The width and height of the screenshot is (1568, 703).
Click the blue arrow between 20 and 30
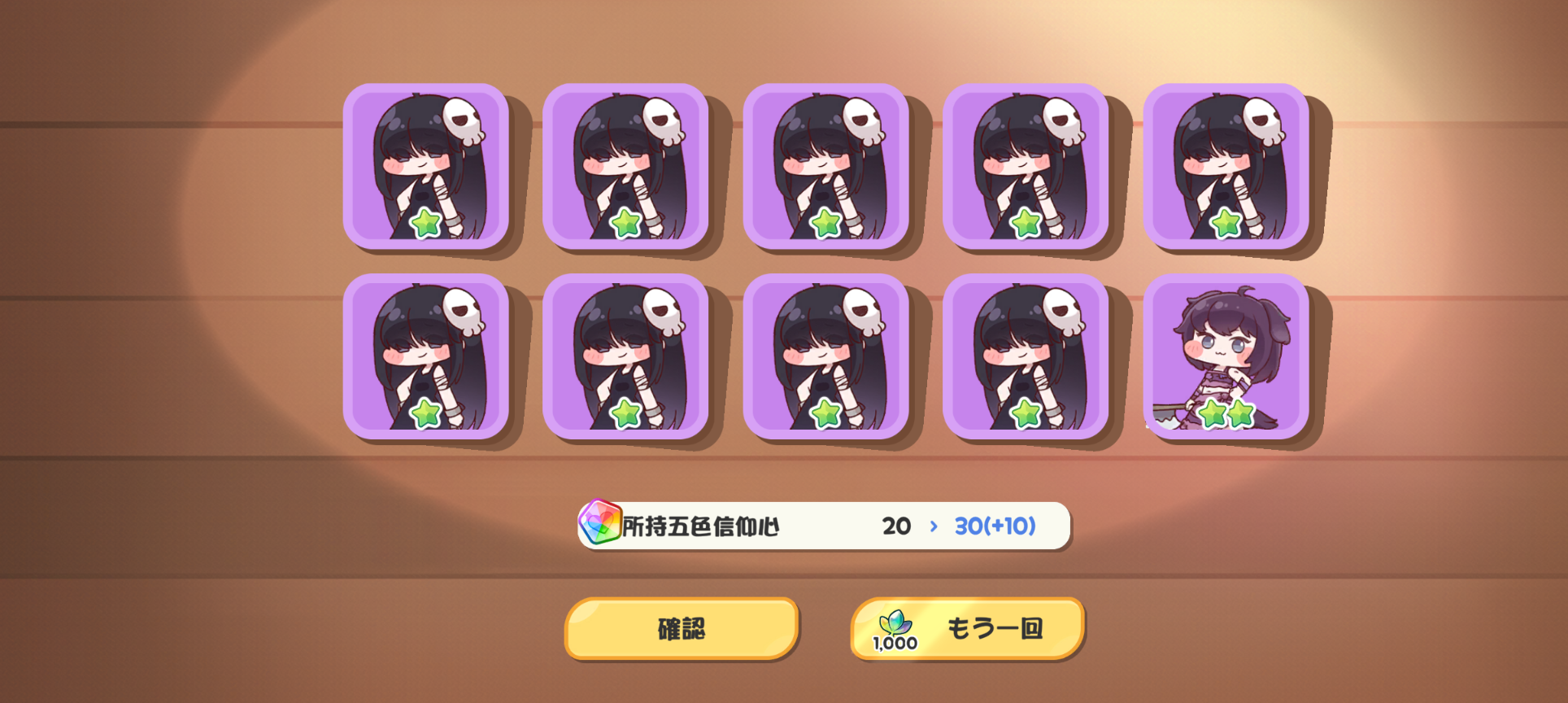pyautogui.click(x=934, y=526)
